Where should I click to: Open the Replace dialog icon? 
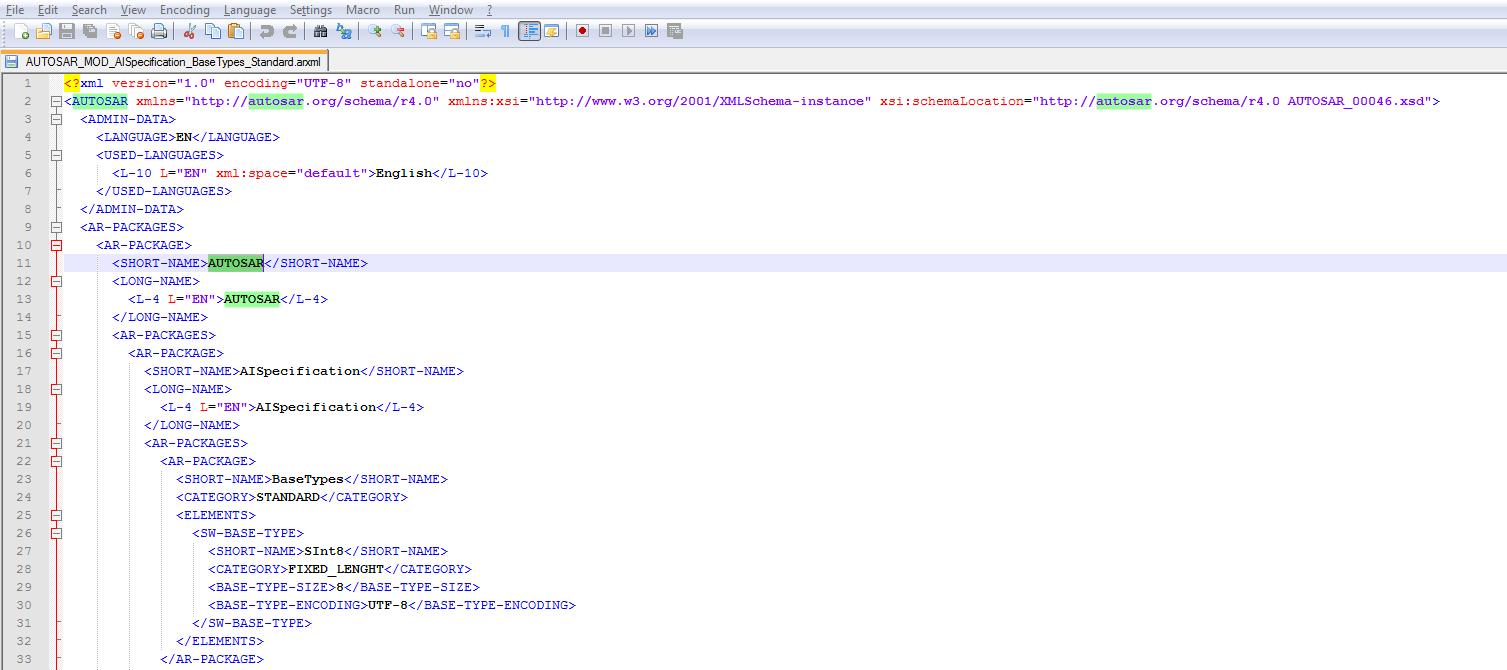[x=344, y=31]
